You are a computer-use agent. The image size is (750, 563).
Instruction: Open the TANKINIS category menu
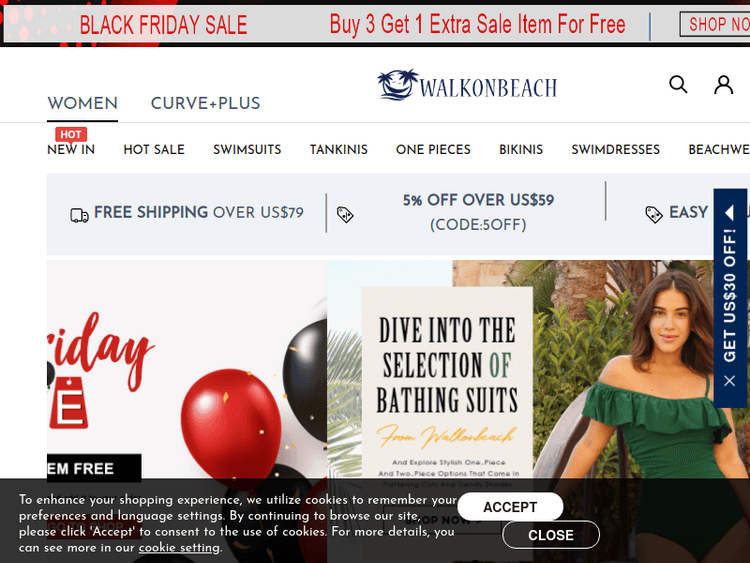[339, 150]
